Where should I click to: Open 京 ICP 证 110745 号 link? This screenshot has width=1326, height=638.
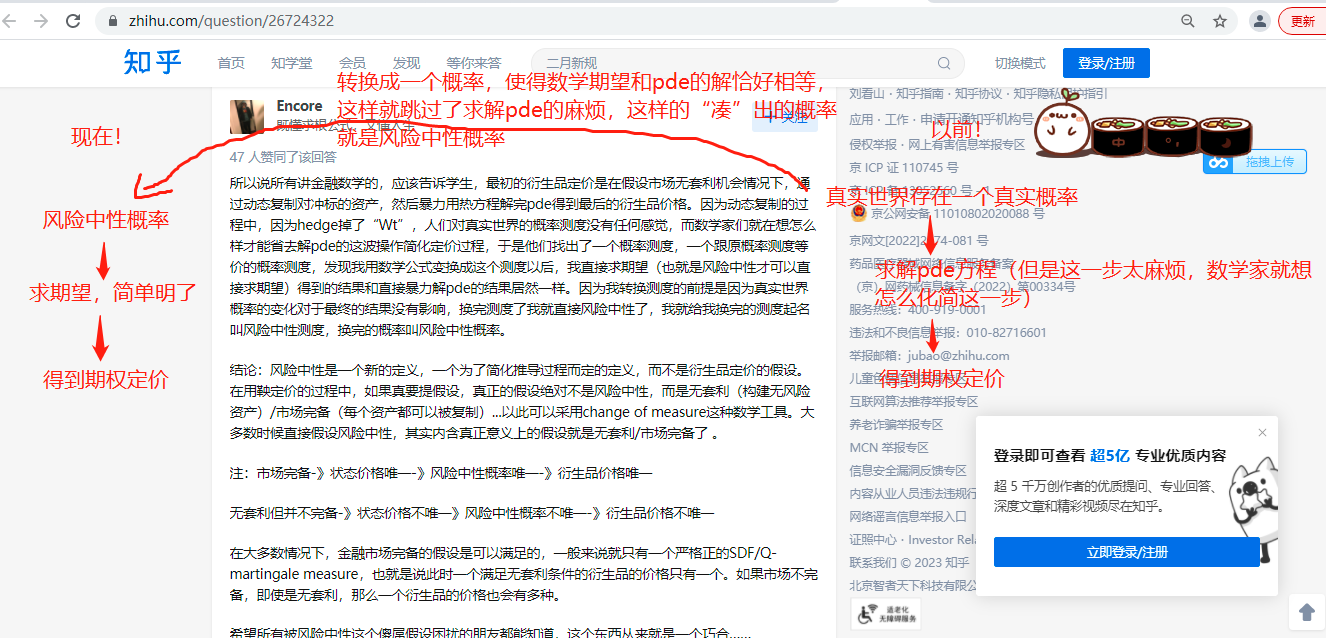point(903,167)
